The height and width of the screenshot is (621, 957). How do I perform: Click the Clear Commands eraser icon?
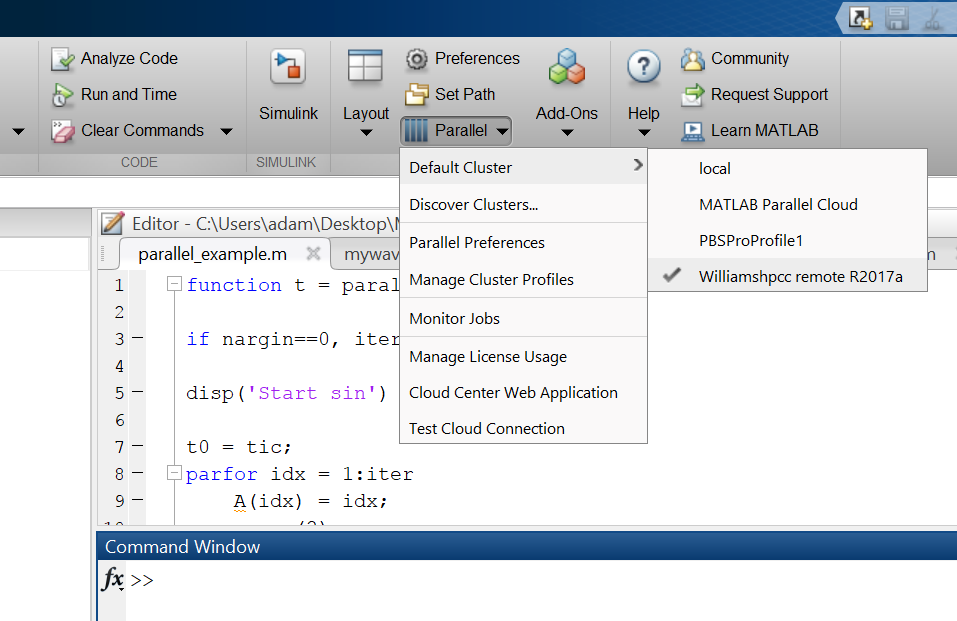(62, 131)
